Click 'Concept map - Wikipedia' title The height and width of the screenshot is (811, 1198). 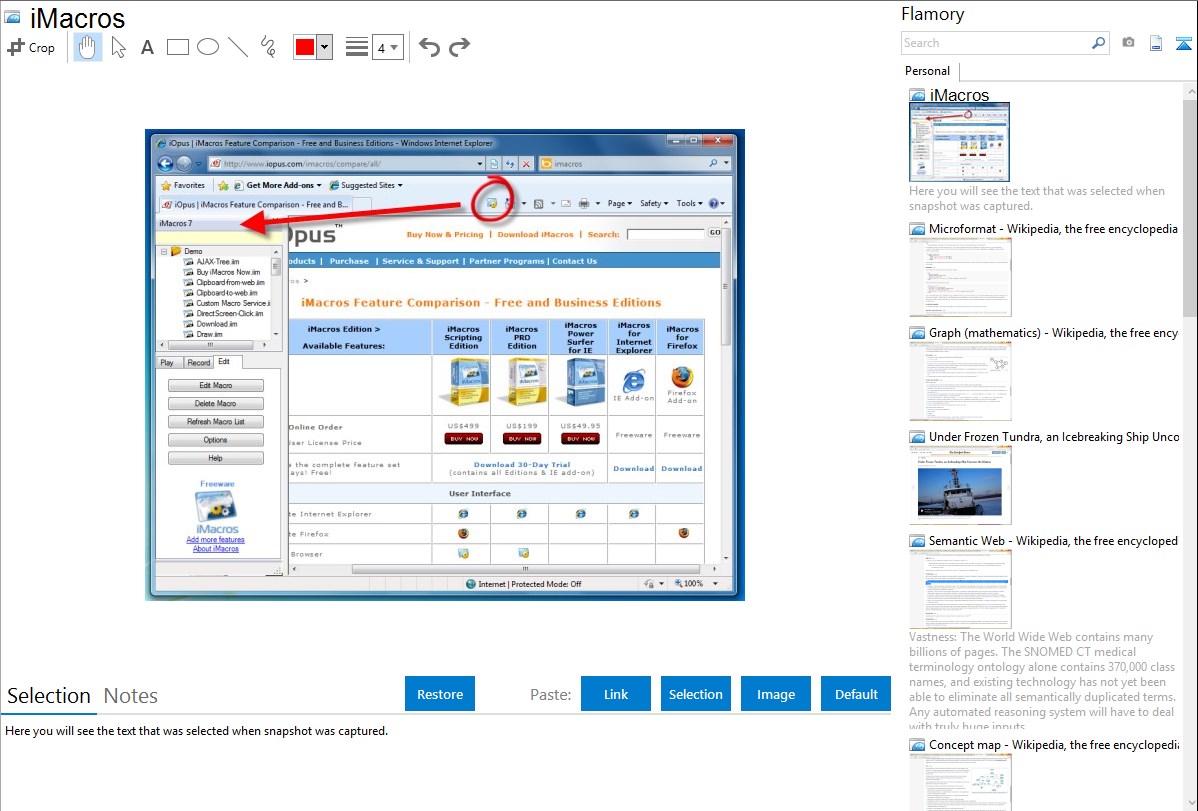coord(1053,744)
